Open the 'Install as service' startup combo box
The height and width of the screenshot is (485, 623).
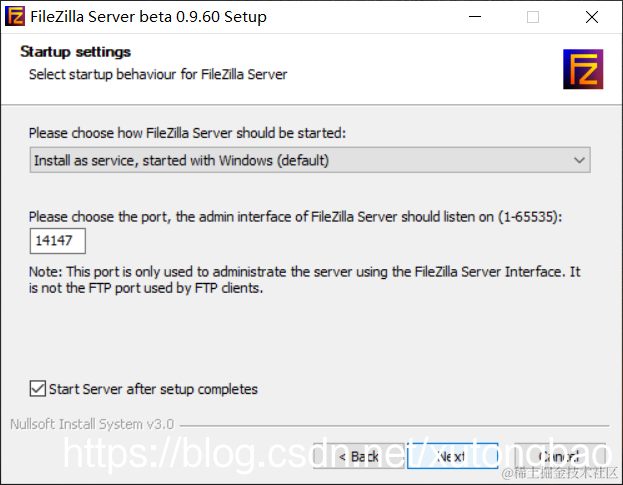300,160
